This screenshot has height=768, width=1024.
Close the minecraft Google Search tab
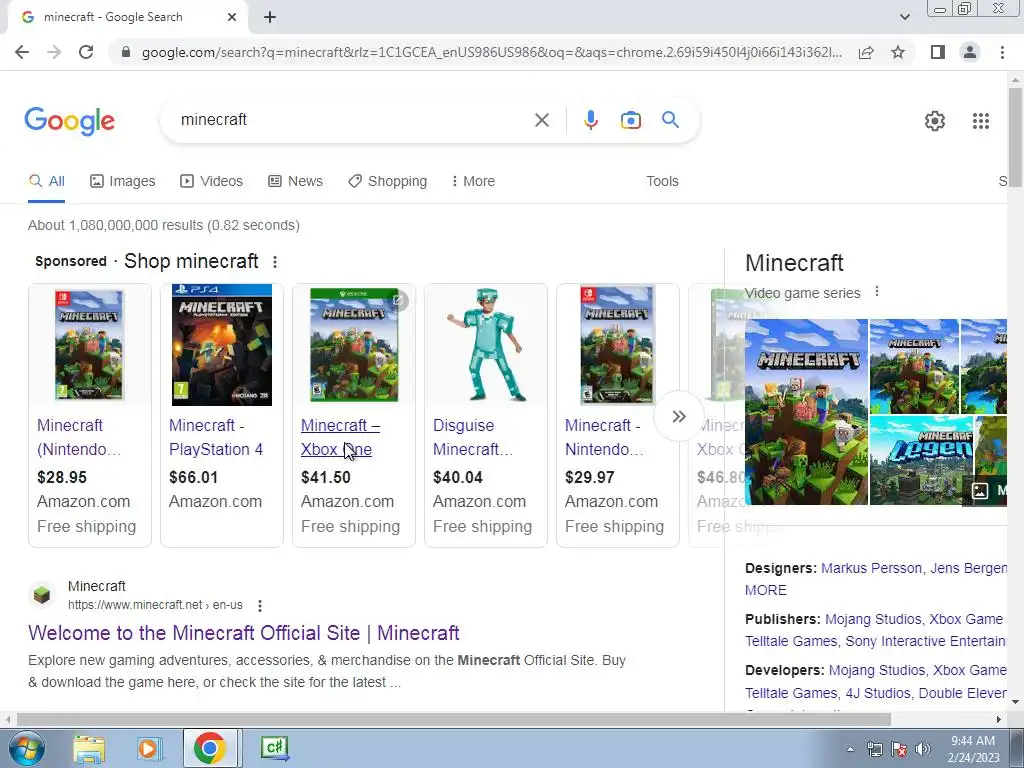232,17
